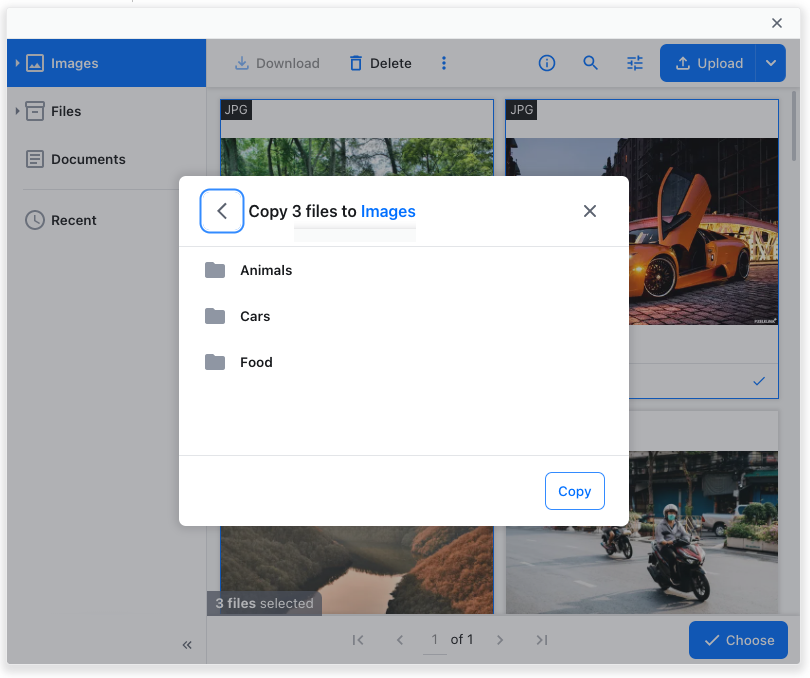Image resolution: width=810 pixels, height=678 pixels.
Task: Click the Download toolbar button
Action: (277, 63)
